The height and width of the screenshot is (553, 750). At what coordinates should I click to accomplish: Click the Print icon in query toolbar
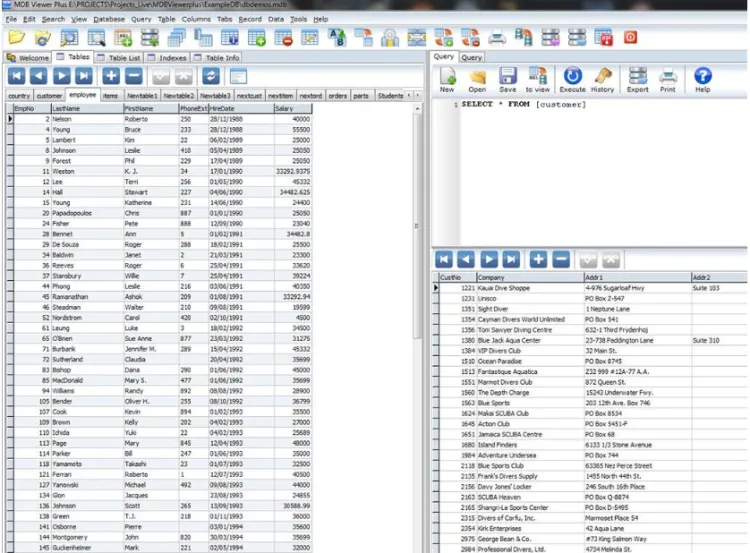[x=667, y=78]
